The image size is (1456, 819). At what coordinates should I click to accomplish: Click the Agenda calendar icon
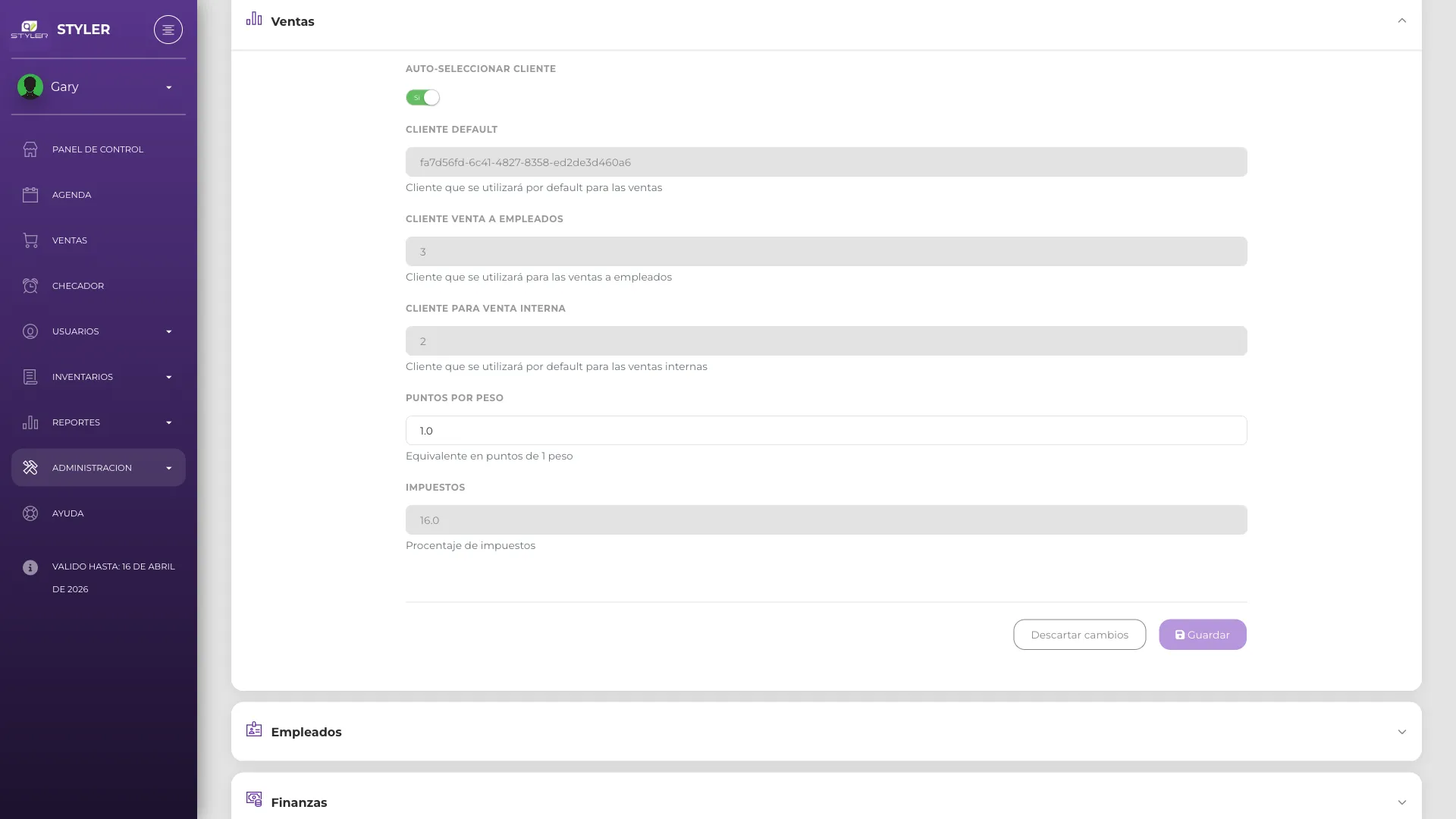[x=30, y=195]
